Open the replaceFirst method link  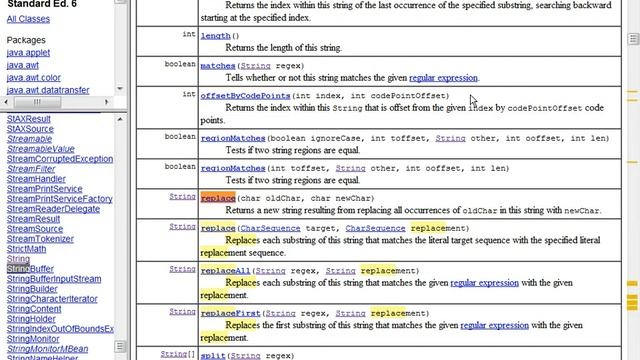pos(231,313)
